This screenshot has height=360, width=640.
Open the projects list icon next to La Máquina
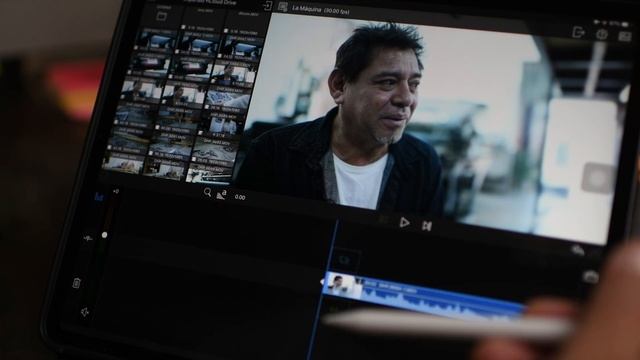282,7
